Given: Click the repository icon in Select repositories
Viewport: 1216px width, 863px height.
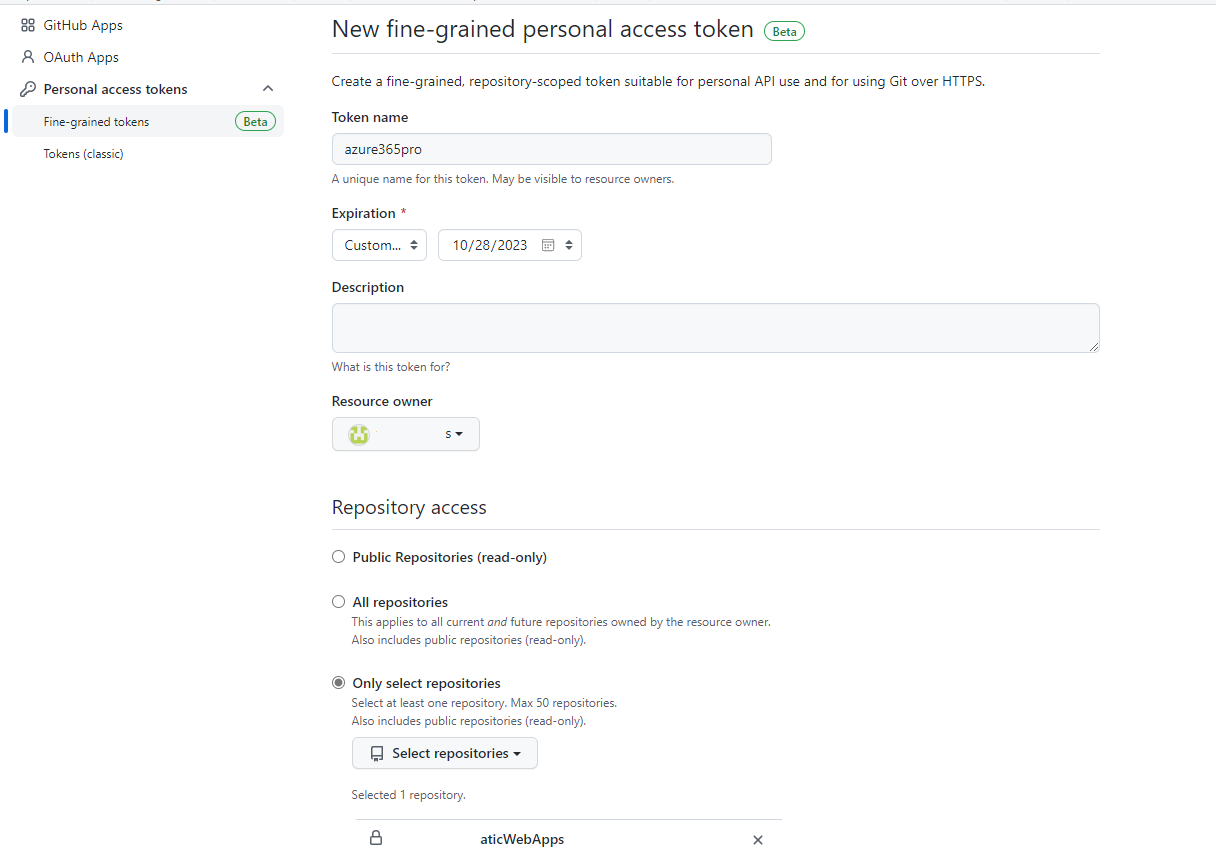Looking at the screenshot, I should tap(376, 753).
